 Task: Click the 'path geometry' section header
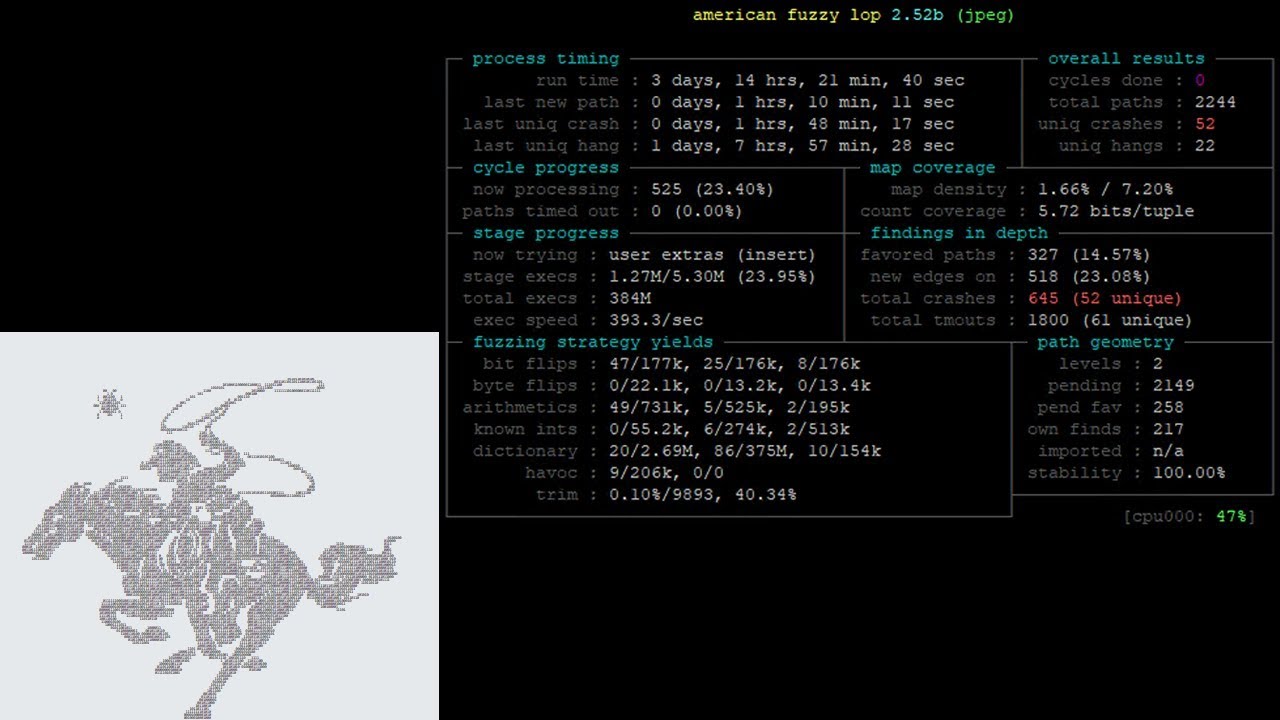click(1105, 343)
